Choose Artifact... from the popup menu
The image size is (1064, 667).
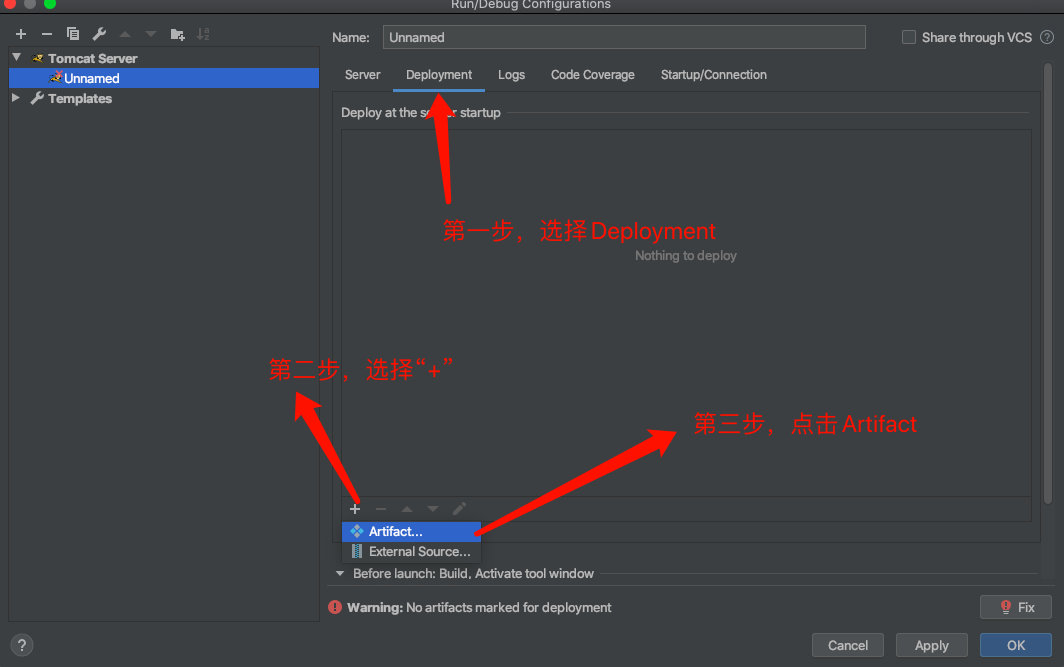pos(411,531)
